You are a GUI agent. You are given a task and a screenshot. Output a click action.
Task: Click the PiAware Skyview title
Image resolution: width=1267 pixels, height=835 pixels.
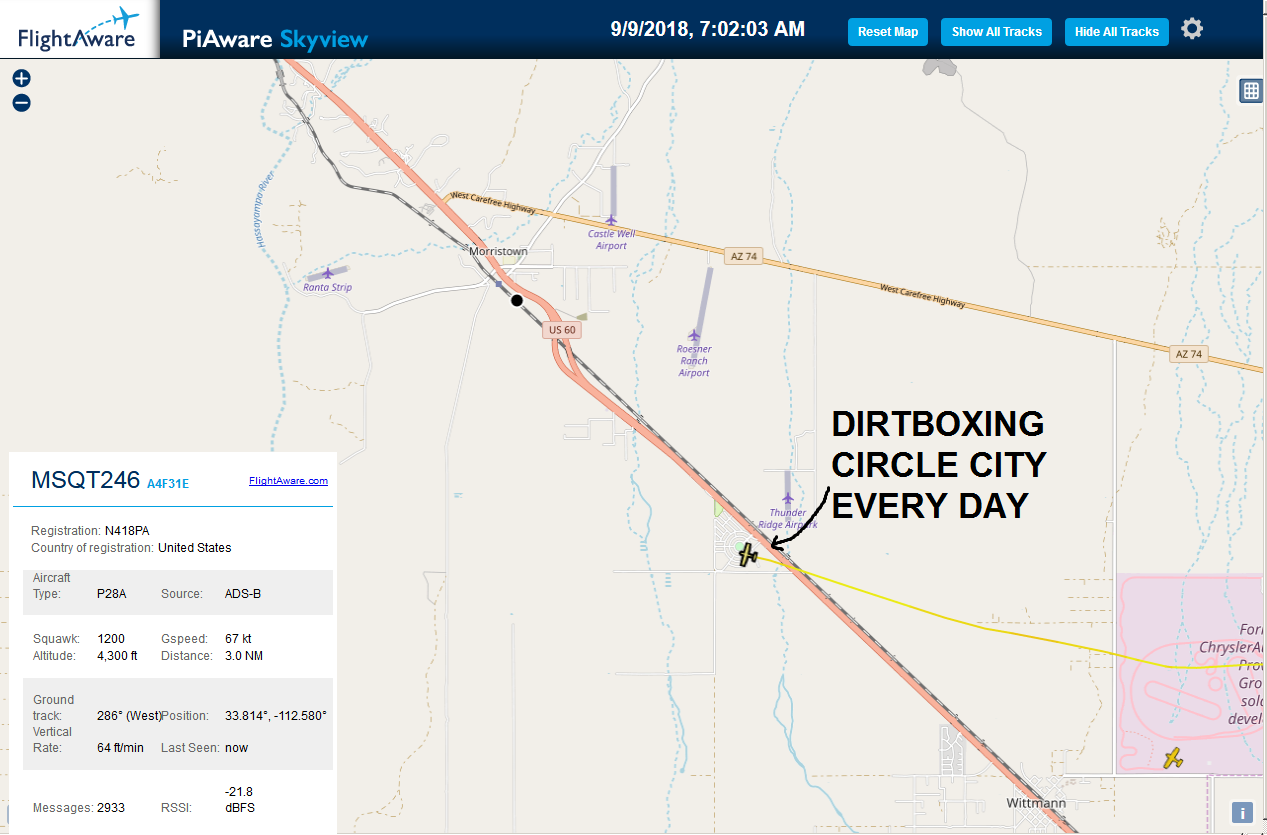[x=275, y=39]
